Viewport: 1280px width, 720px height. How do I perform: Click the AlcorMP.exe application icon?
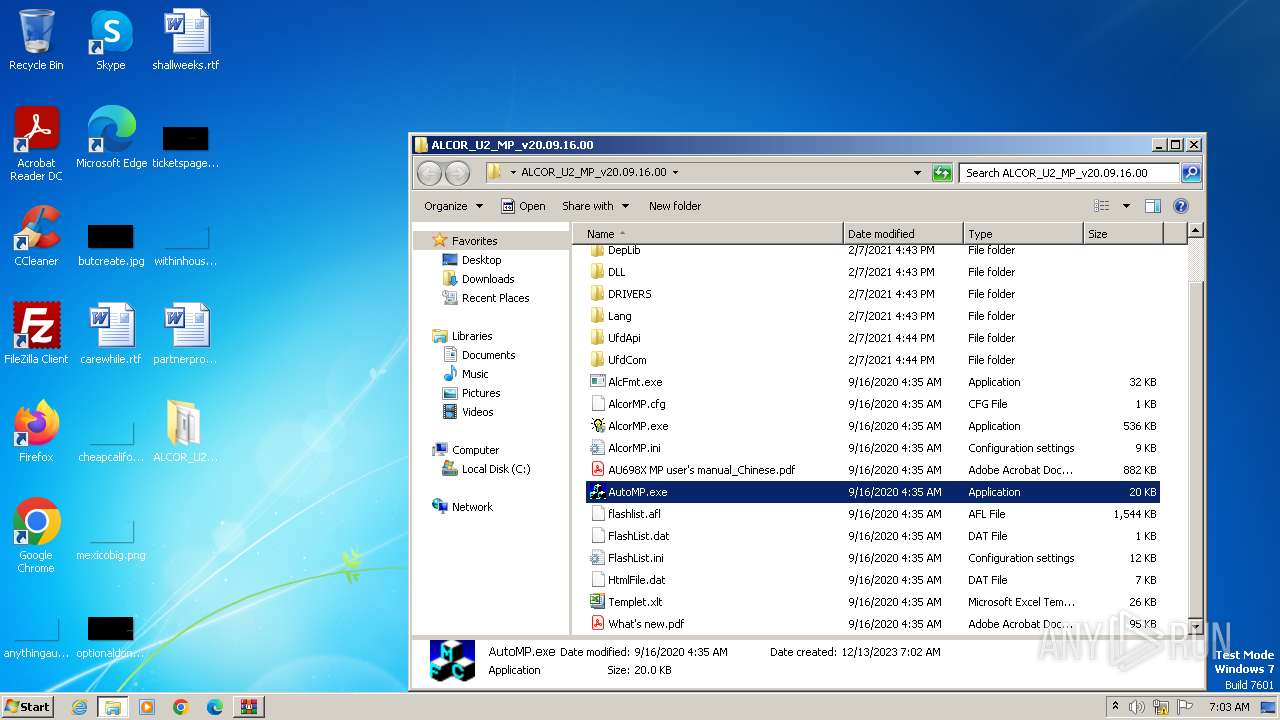[x=598, y=426]
